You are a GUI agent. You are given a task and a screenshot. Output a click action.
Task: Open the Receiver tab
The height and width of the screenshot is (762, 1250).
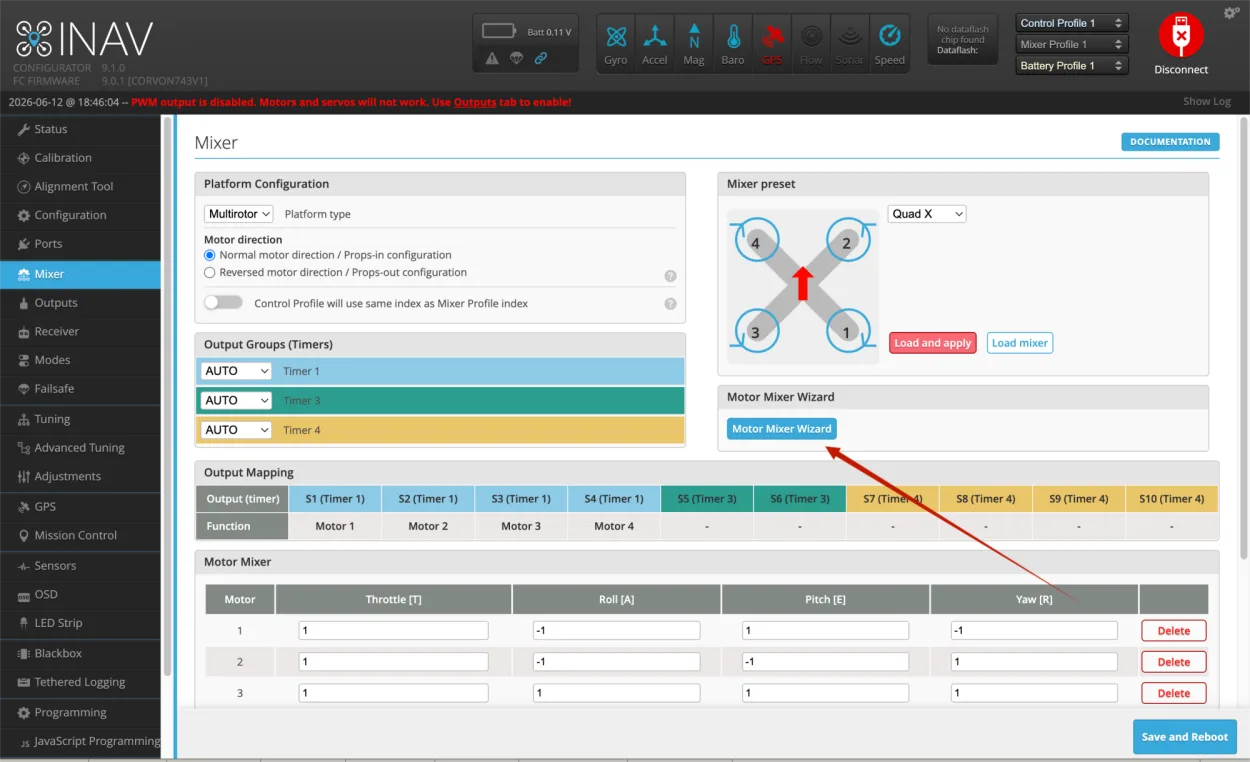tap(80, 331)
